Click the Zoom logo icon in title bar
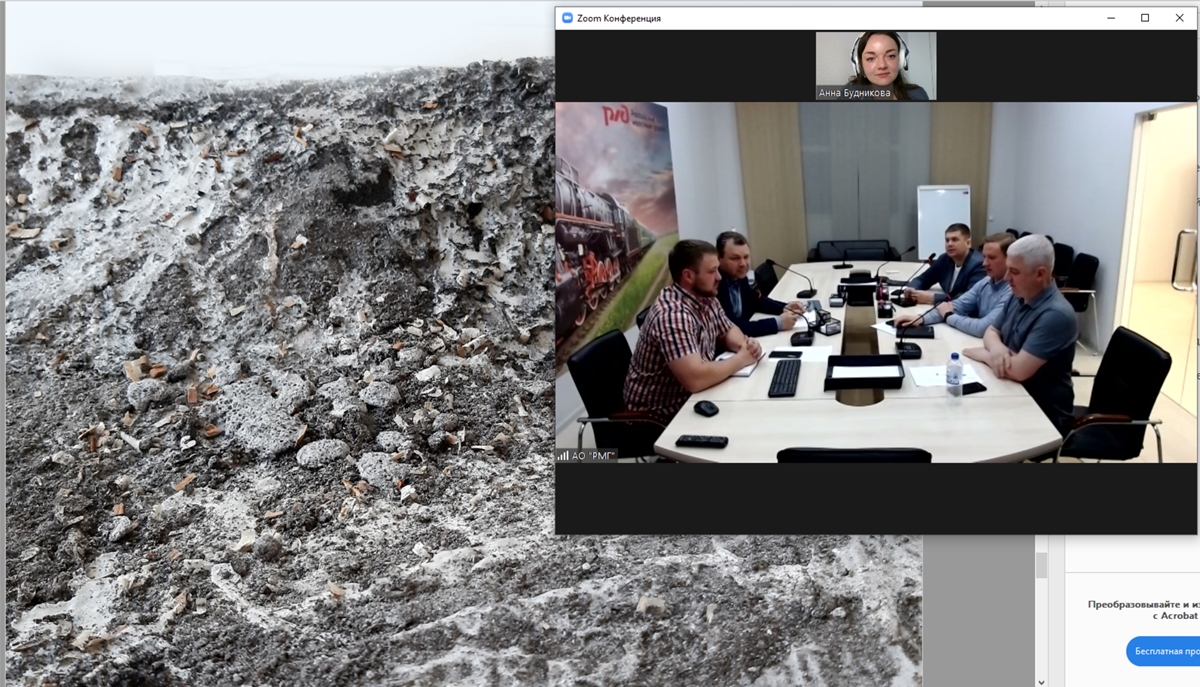Viewport: 1200px width, 687px height. [567, 18]
